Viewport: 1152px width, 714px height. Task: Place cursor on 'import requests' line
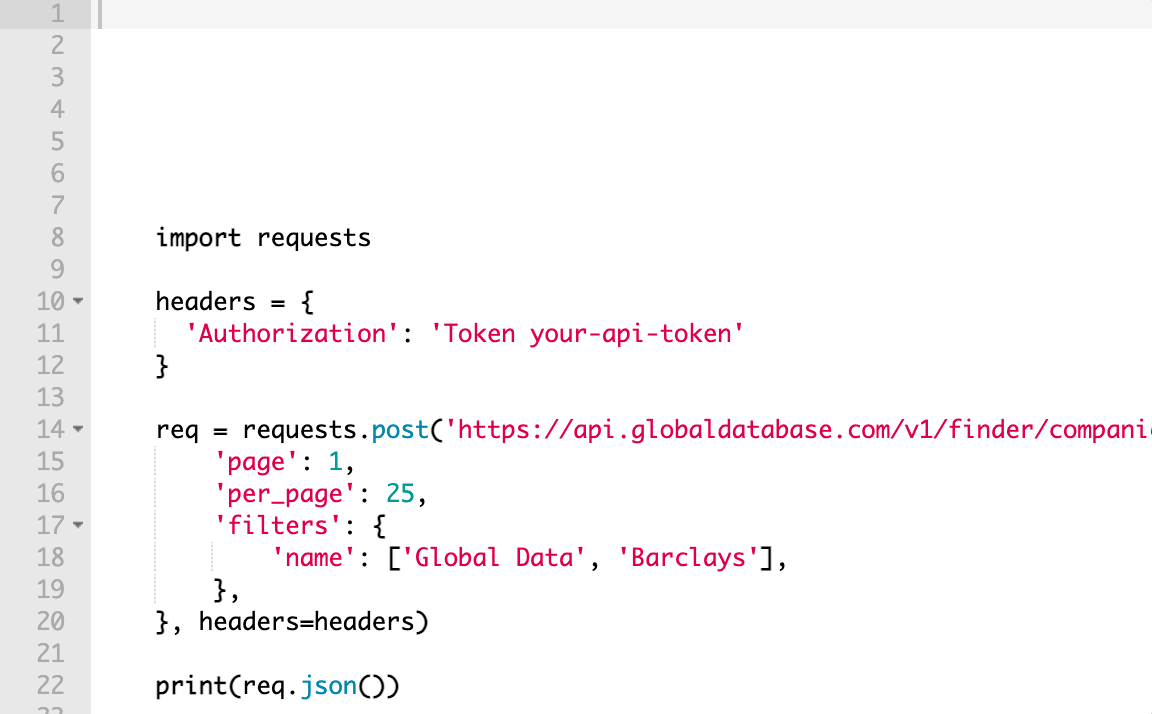point(263,238)
